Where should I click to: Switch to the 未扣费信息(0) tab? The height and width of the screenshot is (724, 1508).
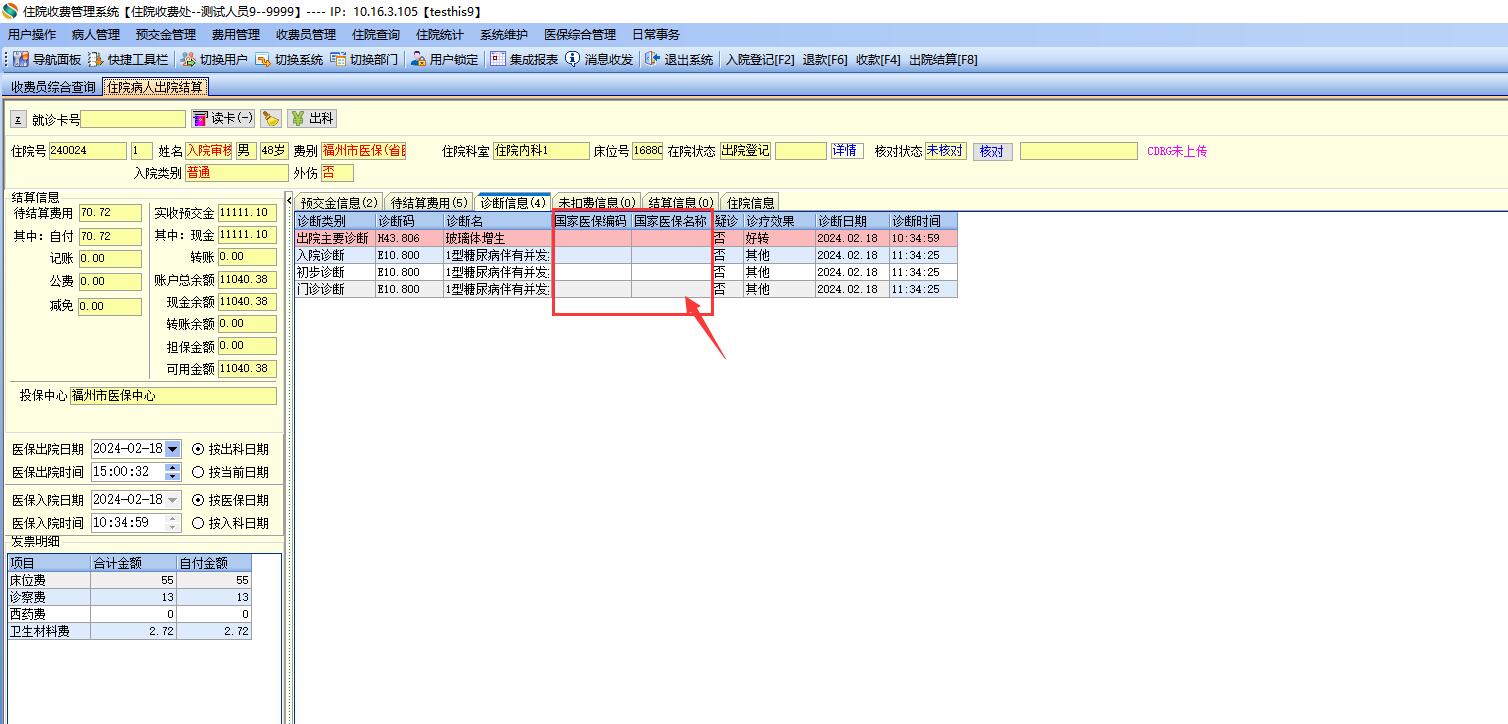pyautogui.click(x=597, y=202)
